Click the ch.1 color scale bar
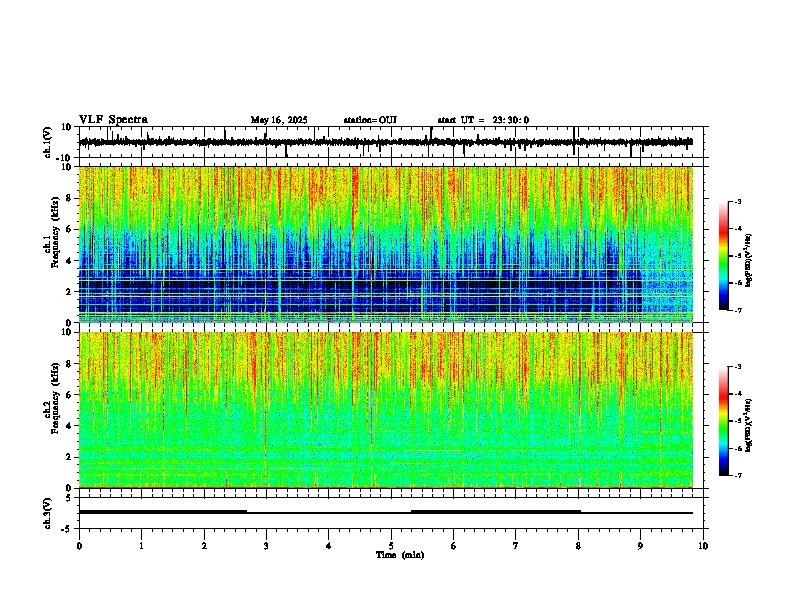 tap(724, 256)
